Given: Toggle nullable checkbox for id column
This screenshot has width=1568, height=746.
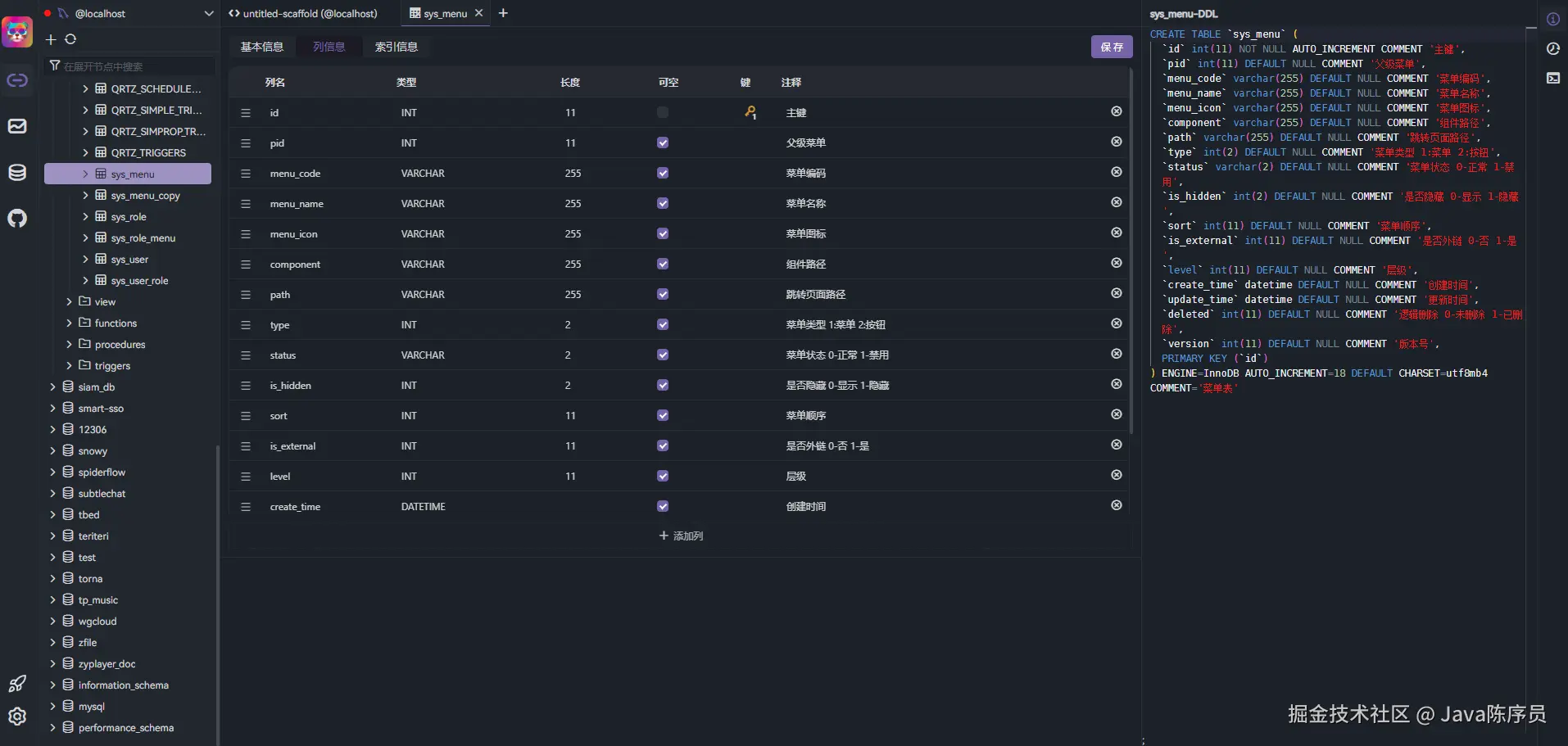Looking at the screenshot, I should pyautogui.click(x=663, y=112).
